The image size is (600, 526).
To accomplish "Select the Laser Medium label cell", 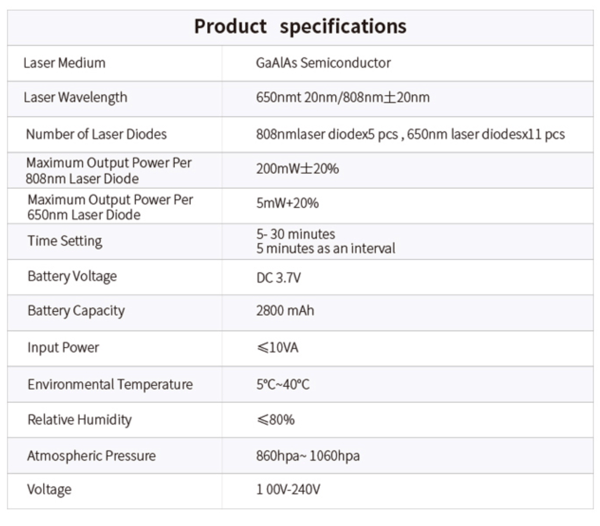I will [64, 63].
